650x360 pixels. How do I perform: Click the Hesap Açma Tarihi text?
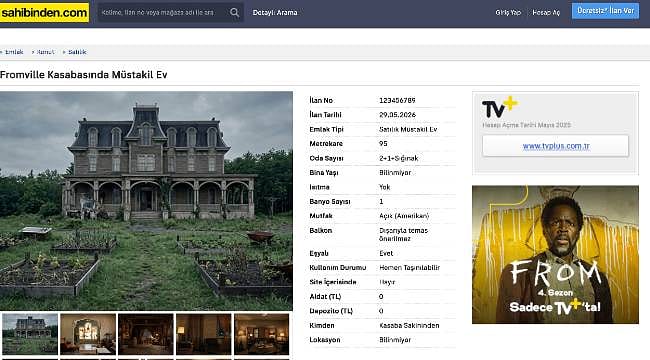526,125
